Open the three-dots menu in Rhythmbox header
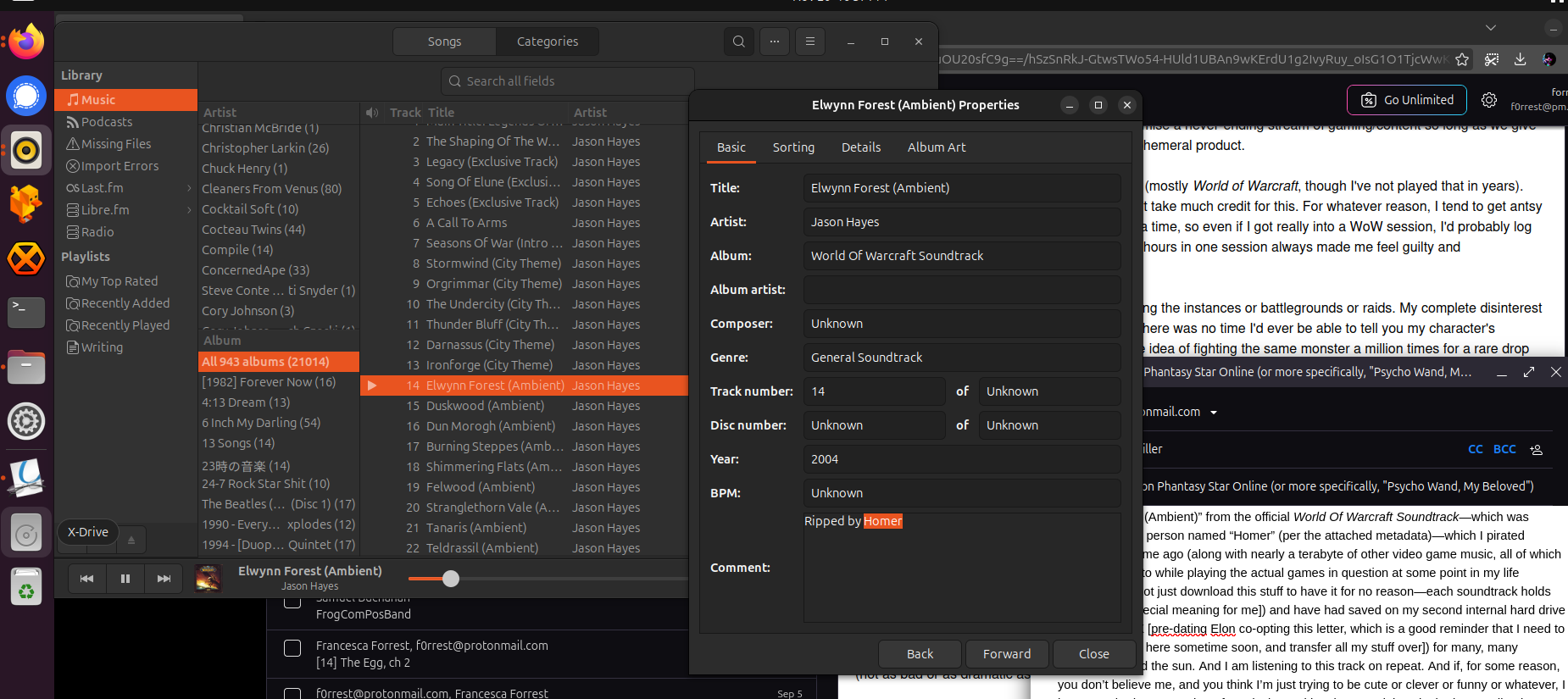 [x=774, y=42]
